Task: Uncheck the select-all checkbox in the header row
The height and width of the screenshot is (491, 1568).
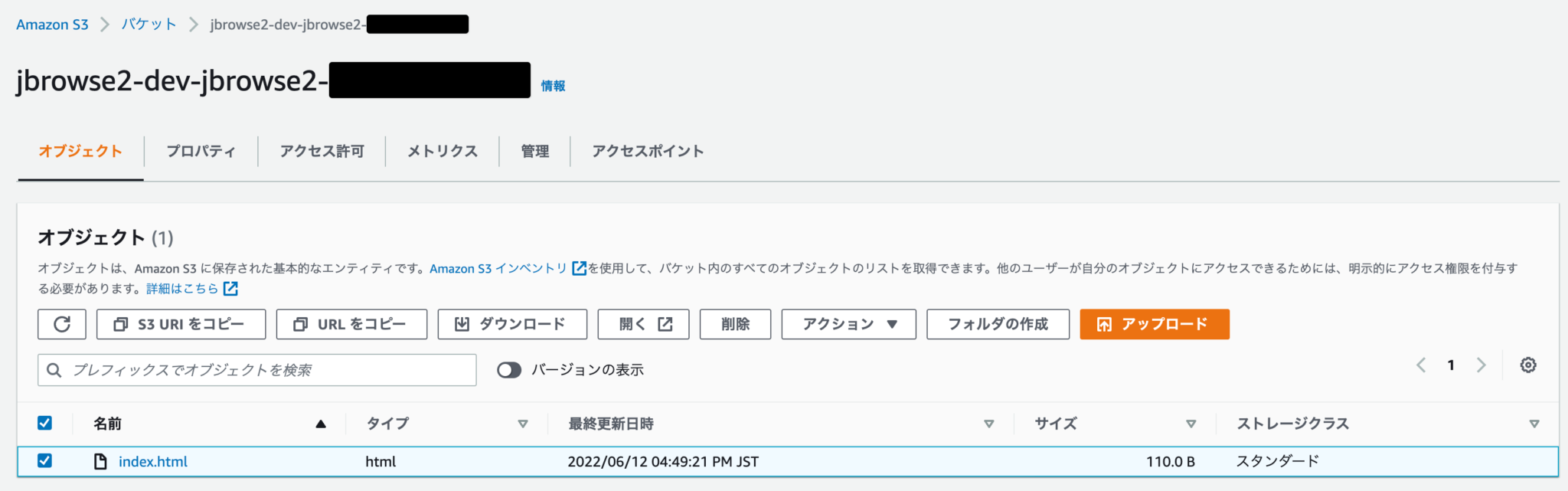Action: pyautogui.click(x=45, y=422)
